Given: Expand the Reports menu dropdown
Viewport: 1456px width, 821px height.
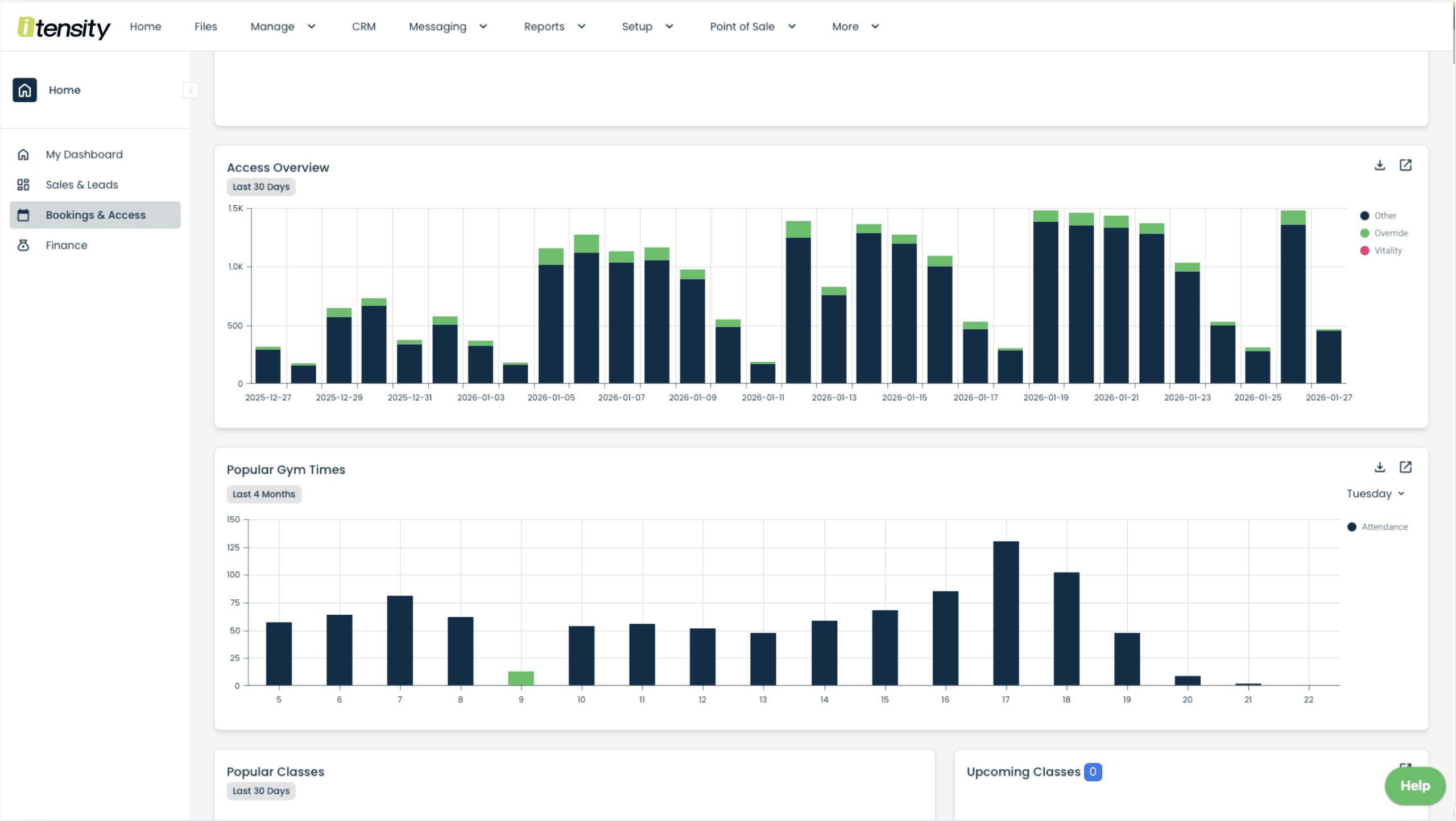Looking at the screenshot, I should tap(554, 26).
